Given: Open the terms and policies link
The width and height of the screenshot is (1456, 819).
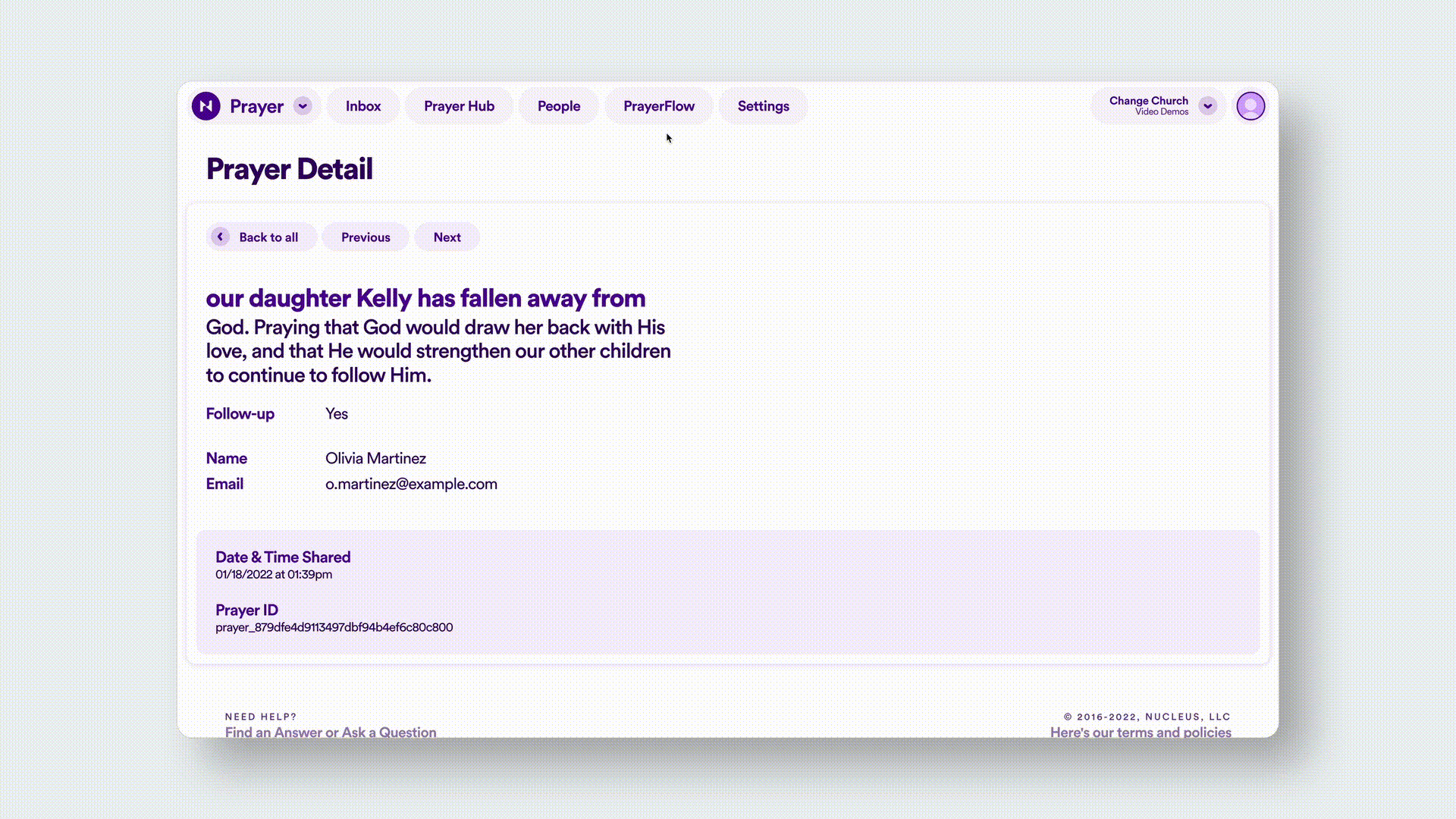Looking at the screenshot, I should [1141, 732].
